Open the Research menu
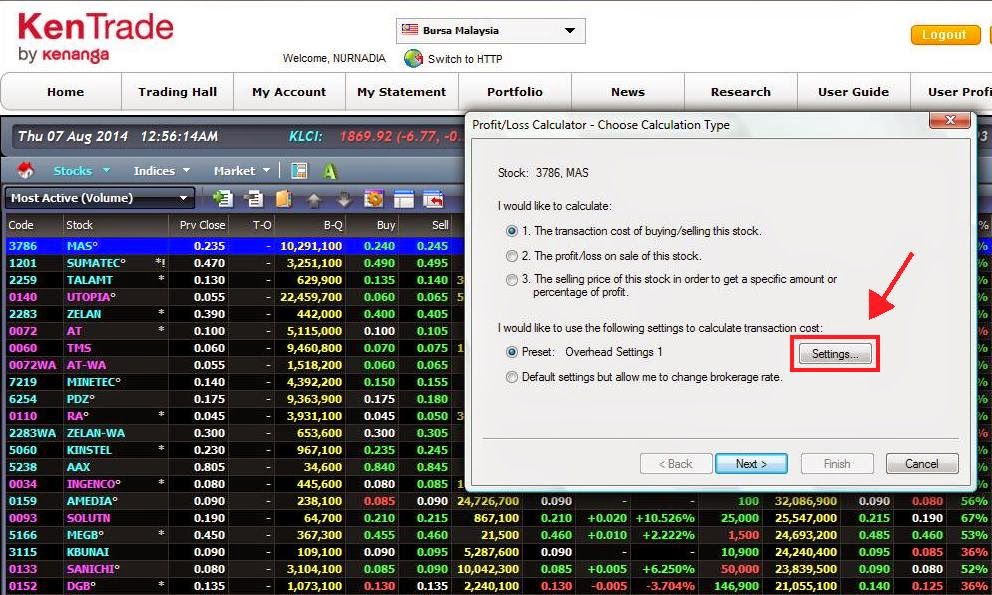The height and width of the screenshot is (595, 992). click(740, 91)
